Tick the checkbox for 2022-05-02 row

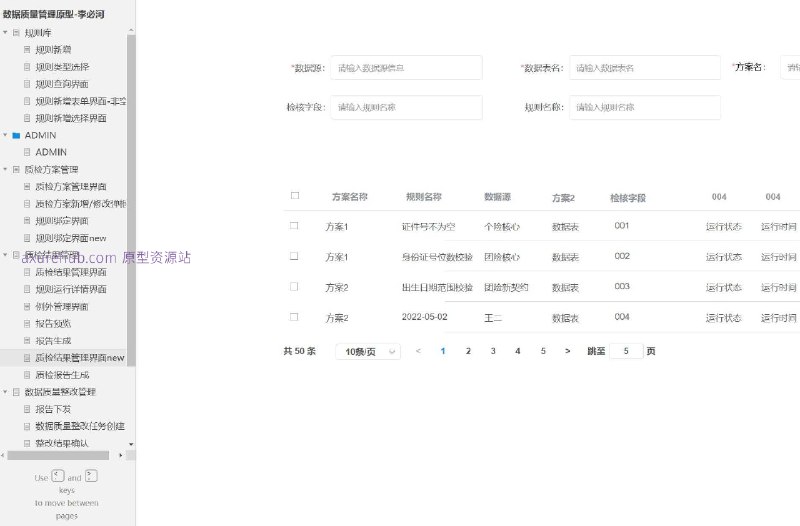click(x=294, y=317)
